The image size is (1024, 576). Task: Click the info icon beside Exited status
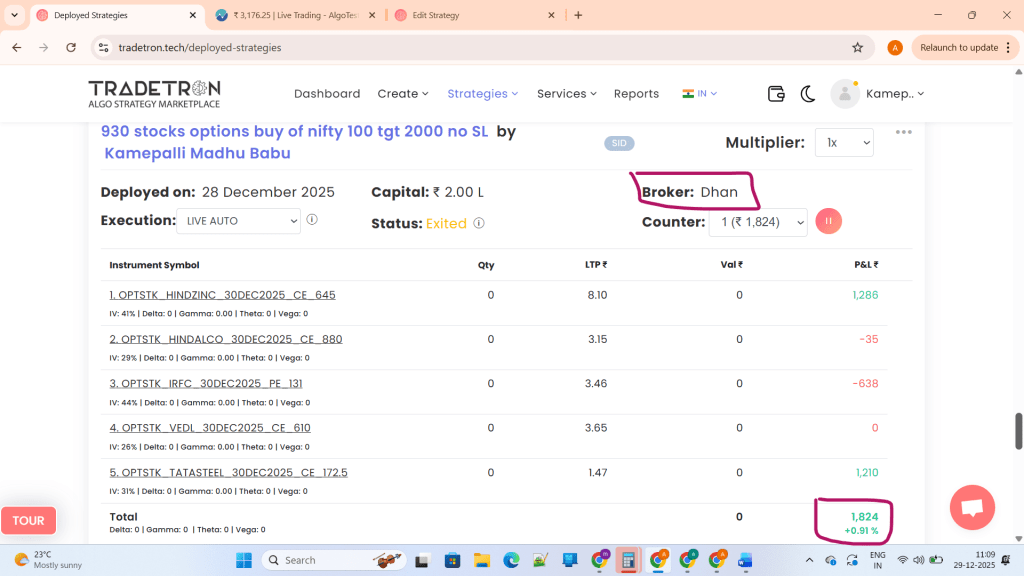(x=479, y=223)
